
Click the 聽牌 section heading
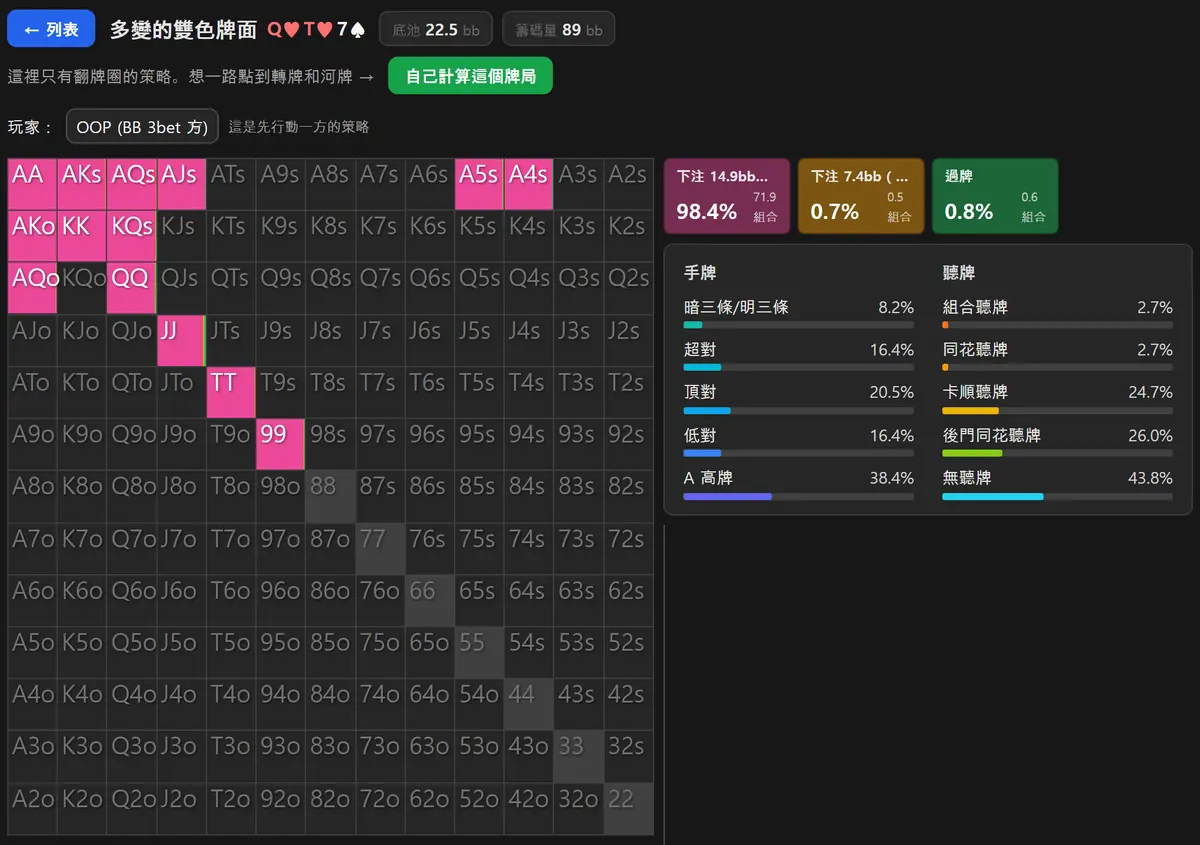click(x=959, y=272)
